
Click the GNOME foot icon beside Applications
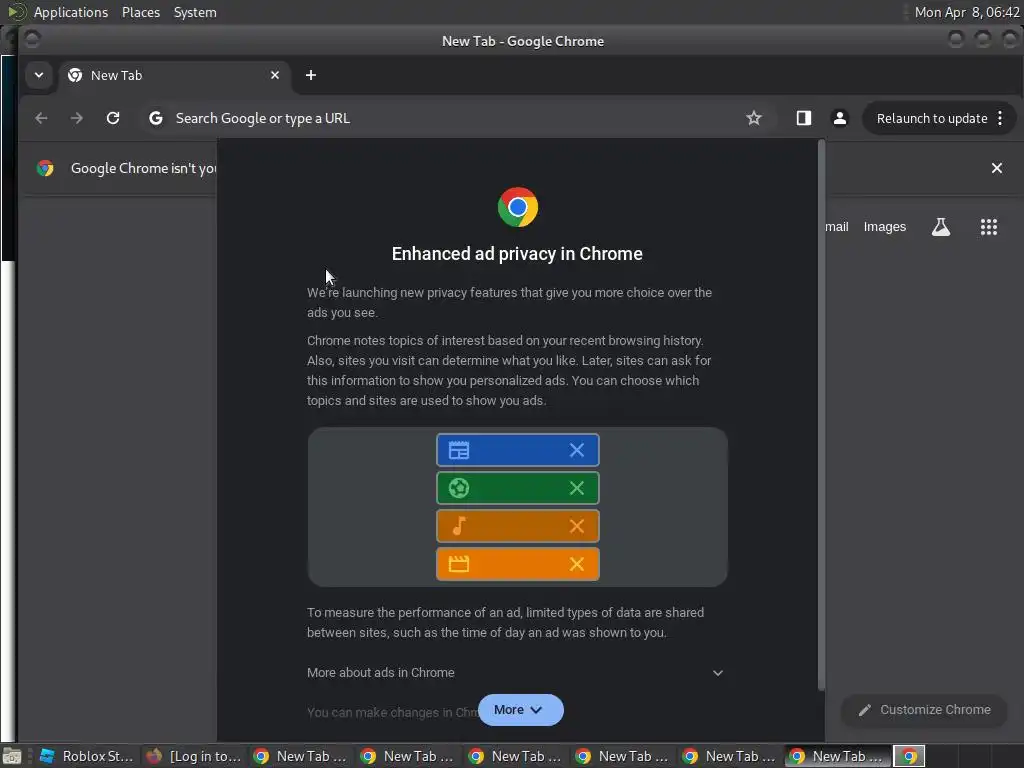point(16,12)
